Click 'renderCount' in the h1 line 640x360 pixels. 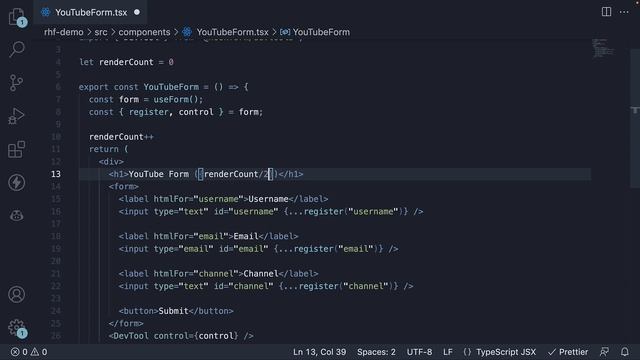click(x=231, y=174)
